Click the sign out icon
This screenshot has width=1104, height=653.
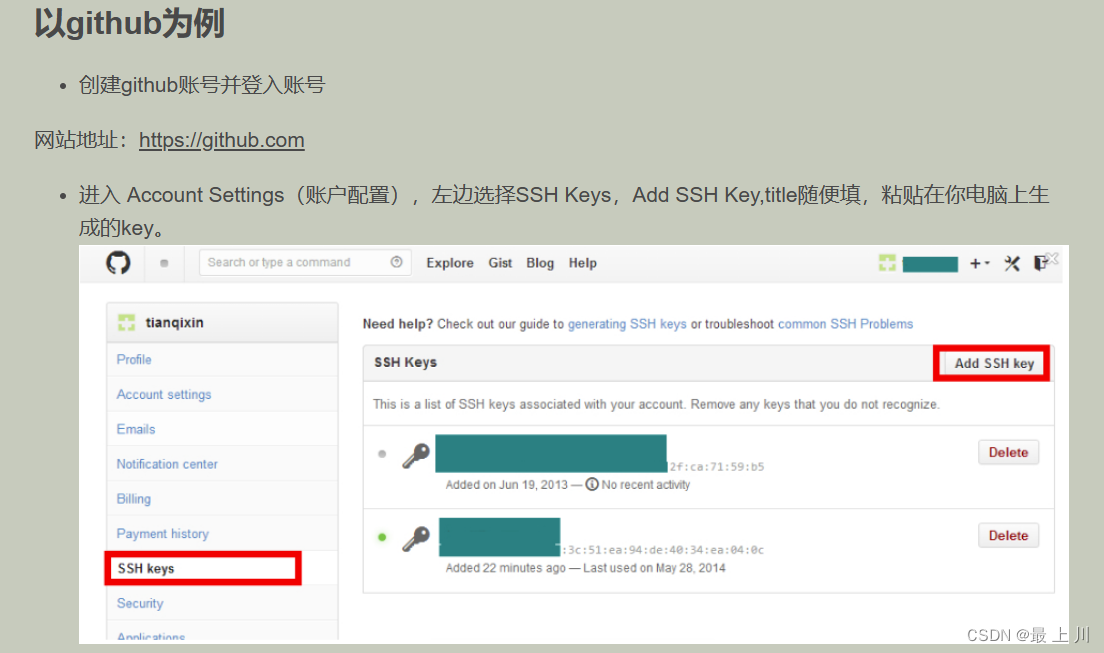coord(1041,263)
